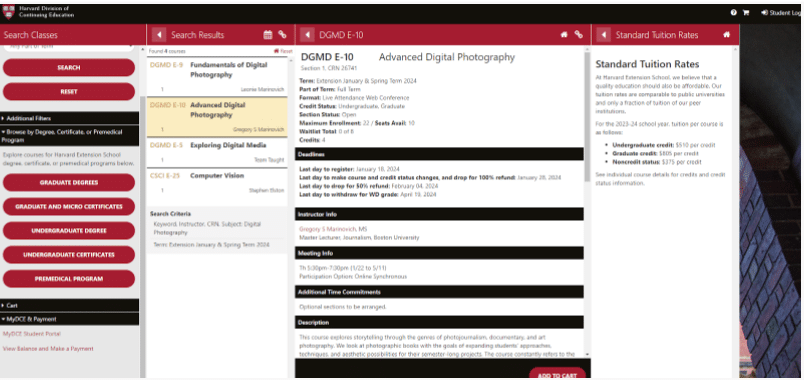Click 'Last day to register: January 18, 2024'
This screenshot has height=380, width=804.
pos(349,169)
